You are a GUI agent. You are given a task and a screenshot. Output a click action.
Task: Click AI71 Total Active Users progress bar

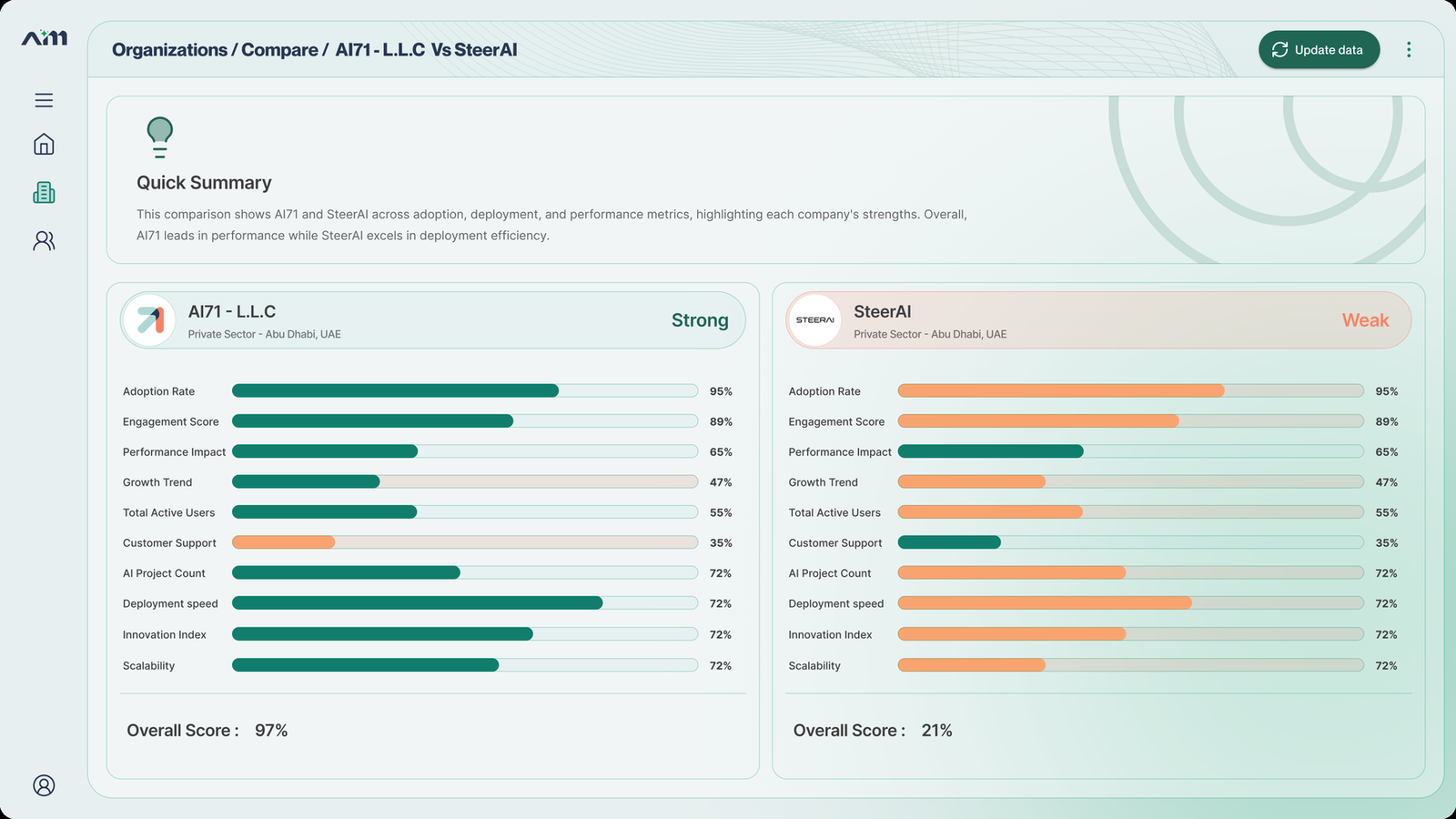465,512
